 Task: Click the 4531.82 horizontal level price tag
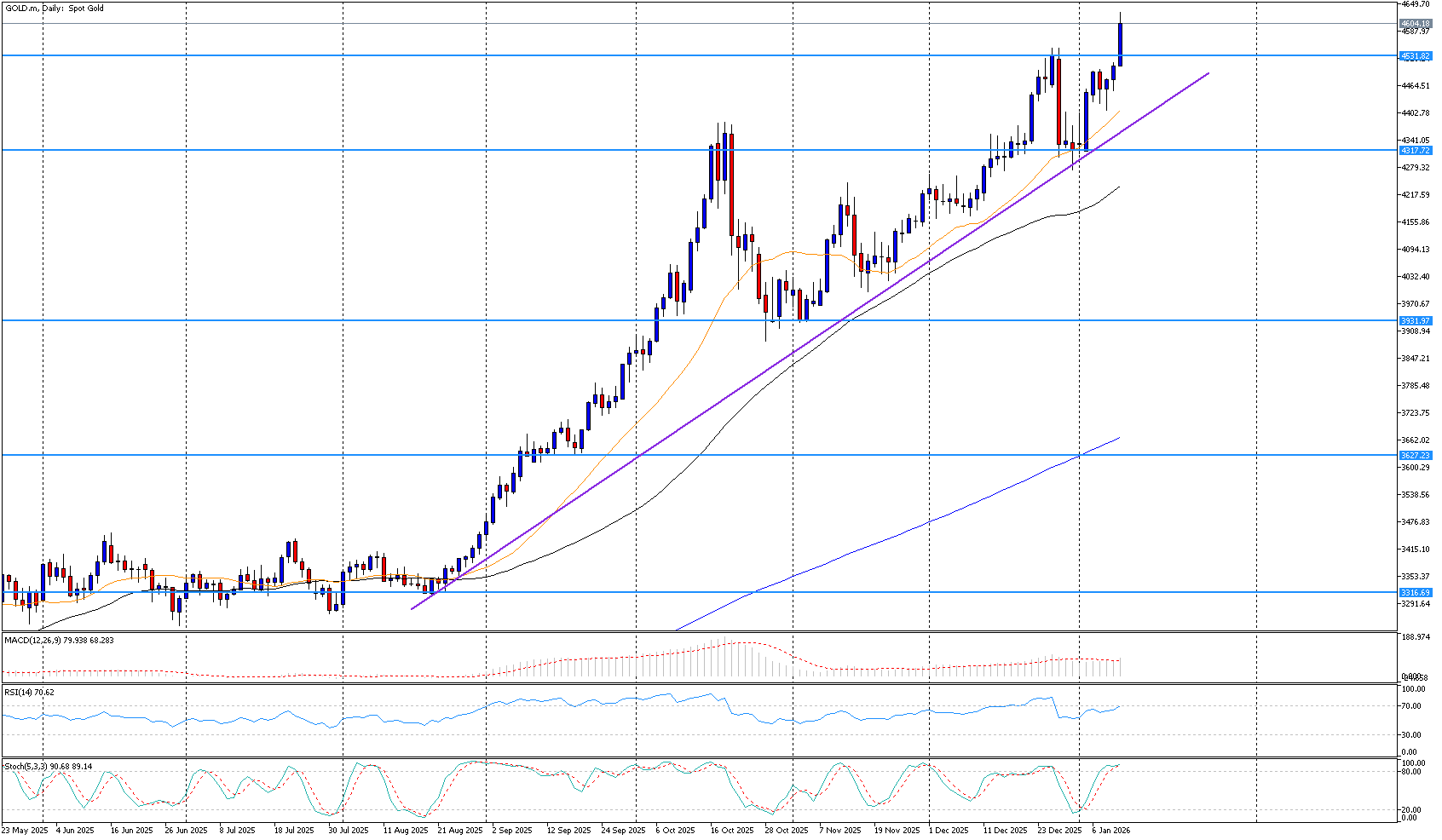1415,56
